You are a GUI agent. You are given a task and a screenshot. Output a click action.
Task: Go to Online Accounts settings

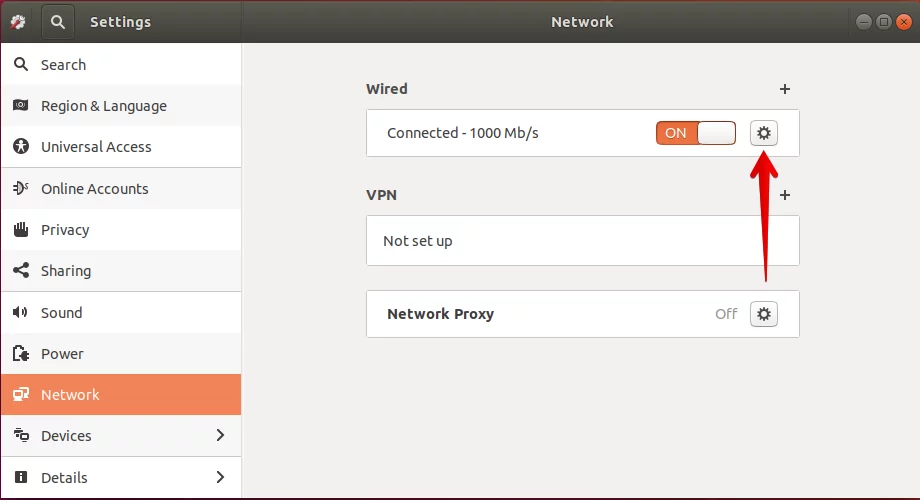(121, 188)
